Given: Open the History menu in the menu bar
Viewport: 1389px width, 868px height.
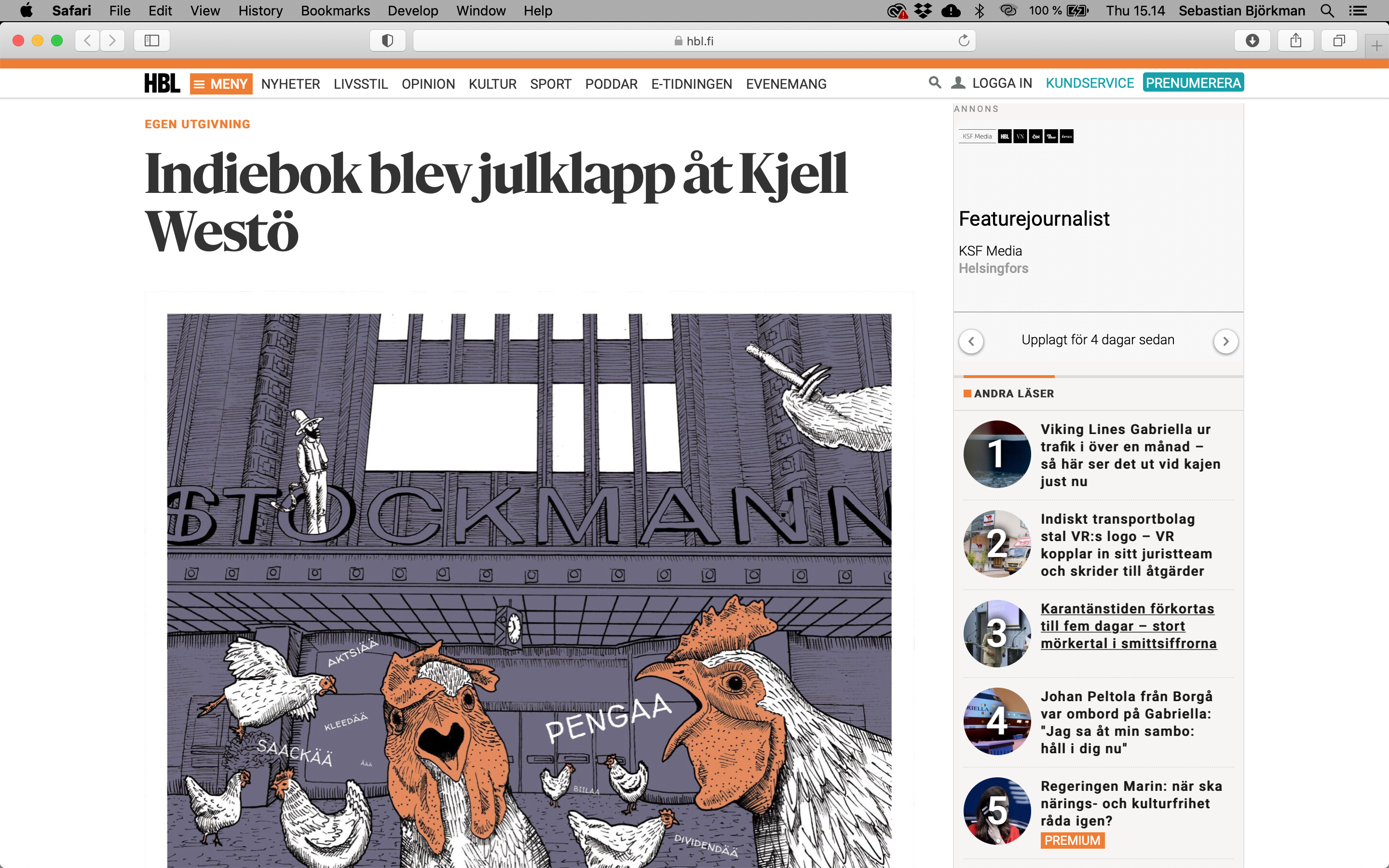Looking at the screenshot, I should coord(260,10).
